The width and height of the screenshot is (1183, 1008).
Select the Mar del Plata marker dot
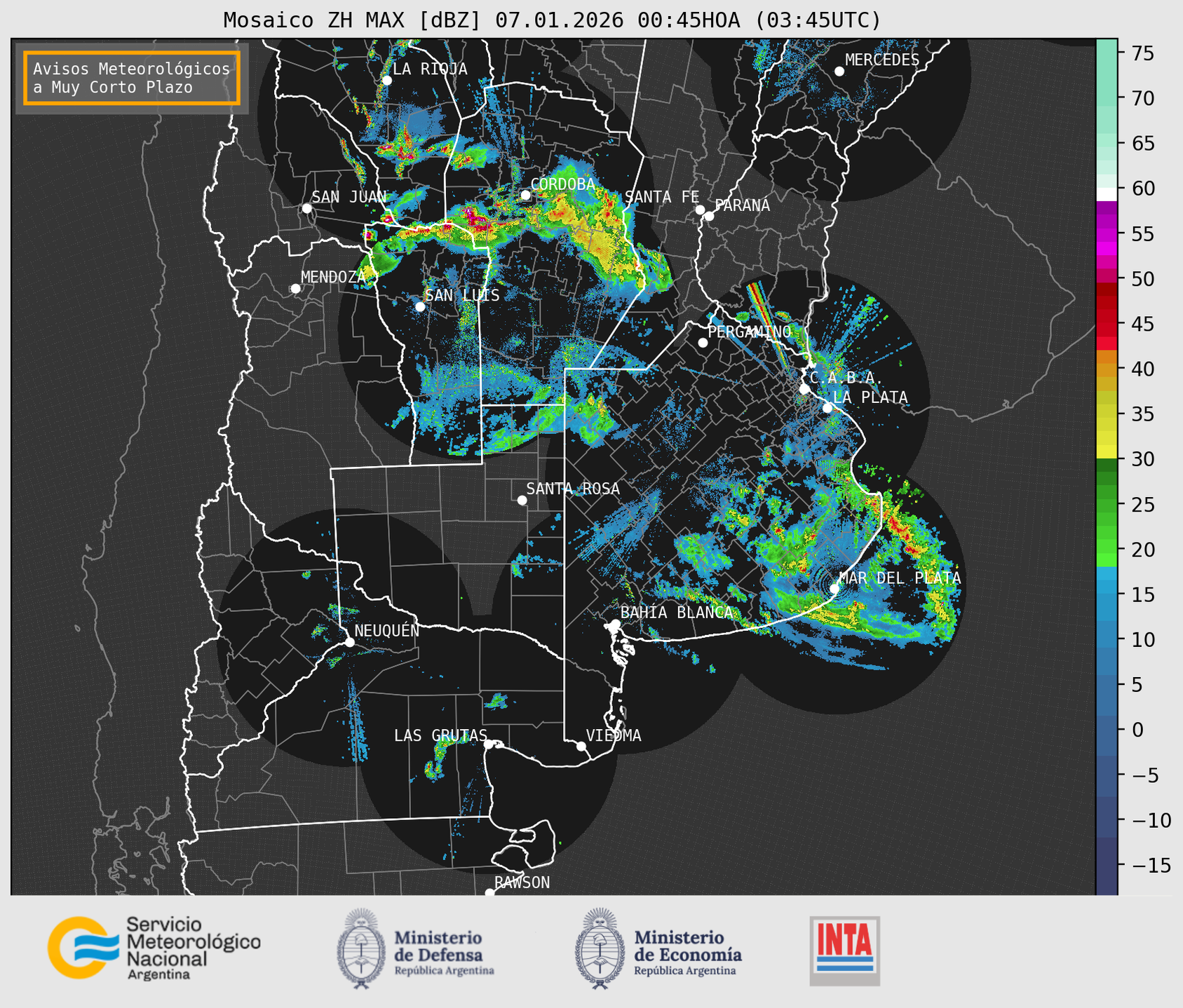tap(834, 588)
